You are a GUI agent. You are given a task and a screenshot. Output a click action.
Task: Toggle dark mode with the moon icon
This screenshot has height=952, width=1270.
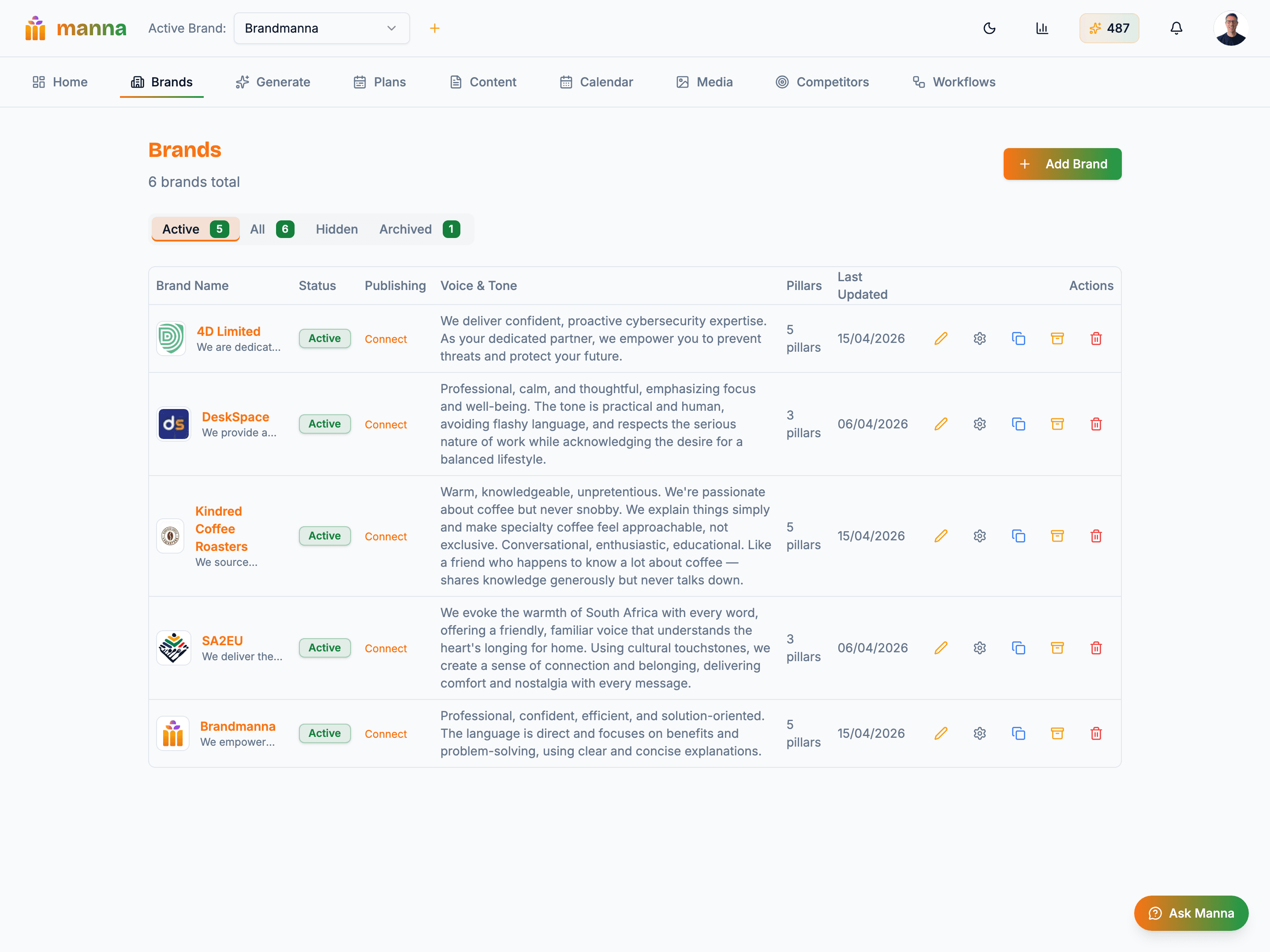989,28
